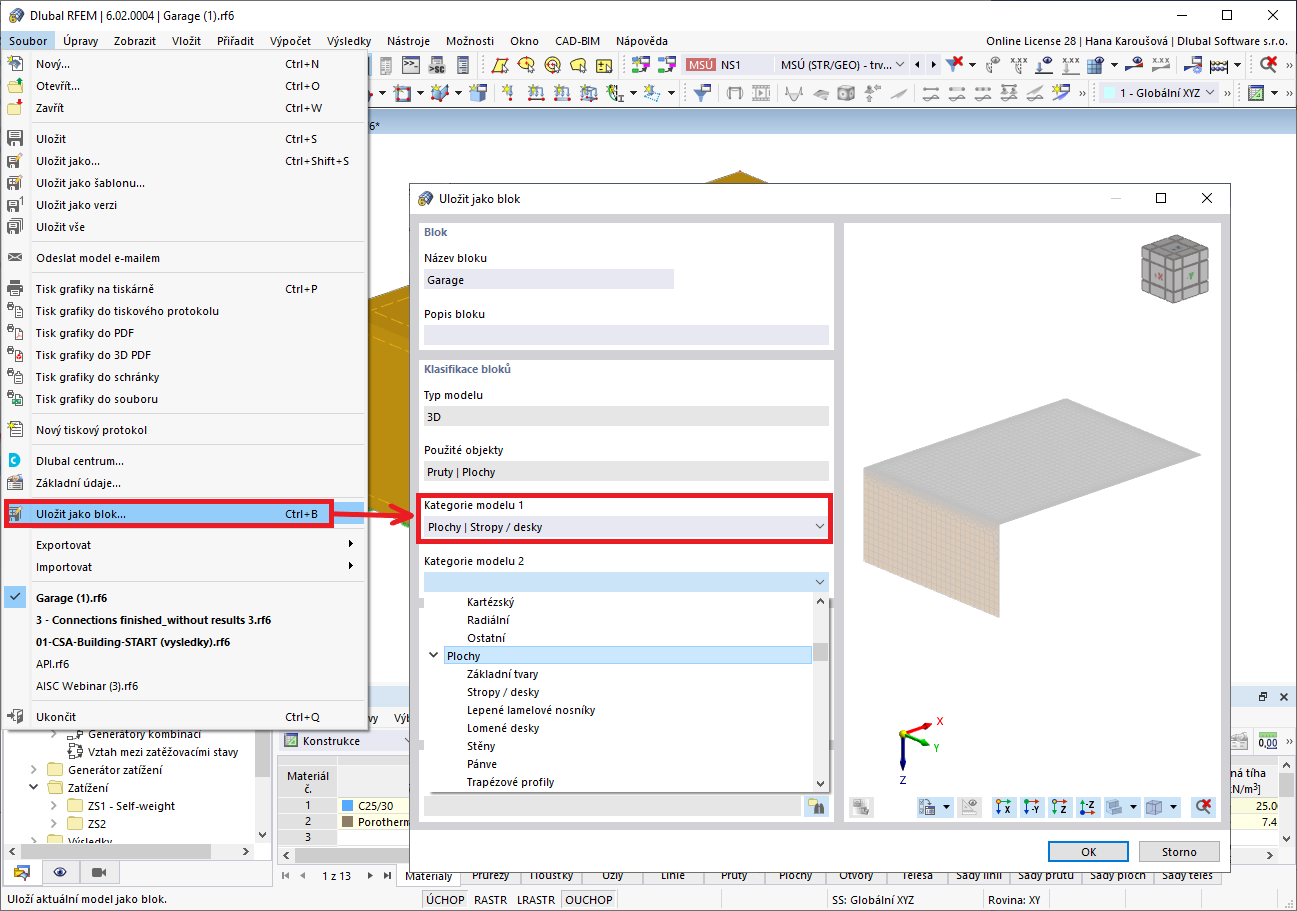Set the Z view direction in block dialog

[1059, 807]
